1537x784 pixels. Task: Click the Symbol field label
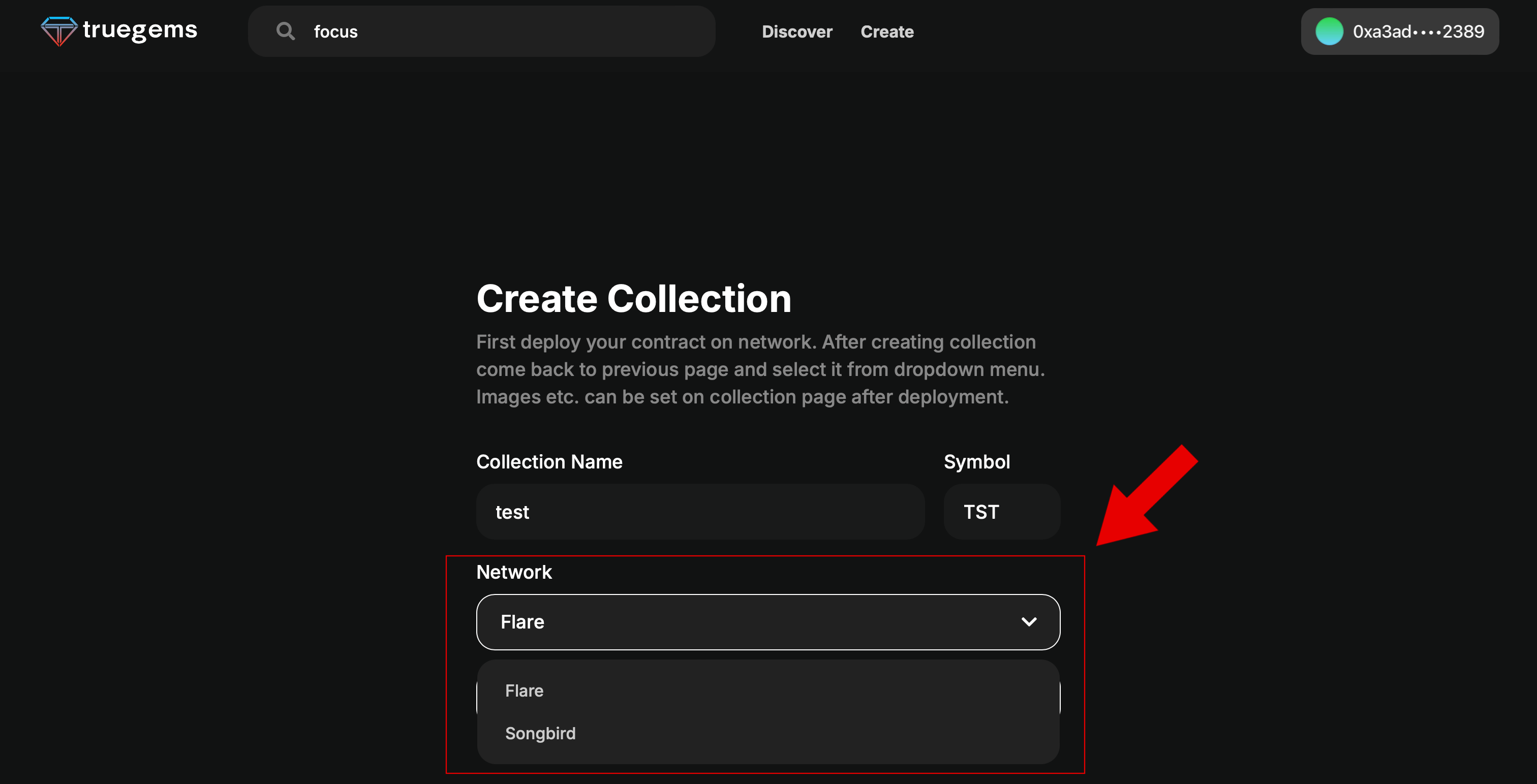point(976,462)
